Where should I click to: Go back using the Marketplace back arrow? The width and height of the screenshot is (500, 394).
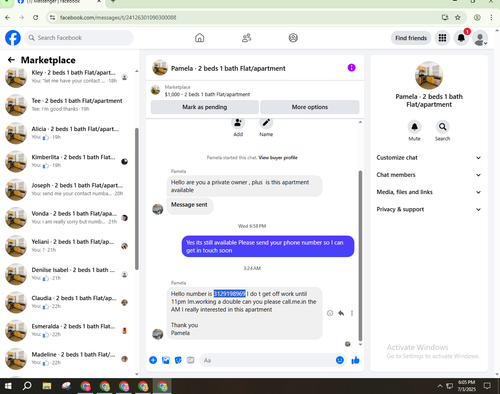tap(11, 60)
